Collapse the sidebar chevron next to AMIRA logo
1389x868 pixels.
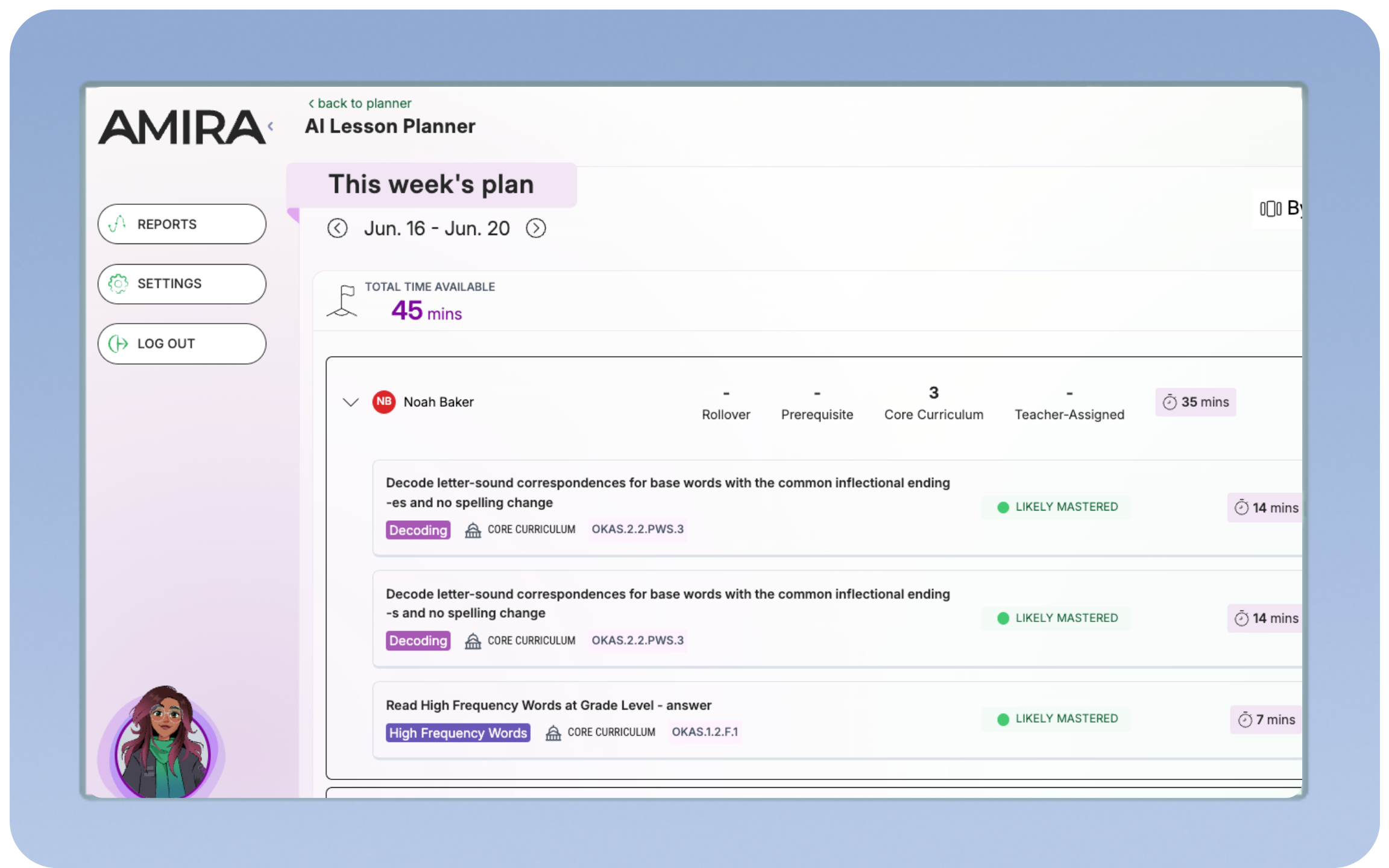point(271,126)
